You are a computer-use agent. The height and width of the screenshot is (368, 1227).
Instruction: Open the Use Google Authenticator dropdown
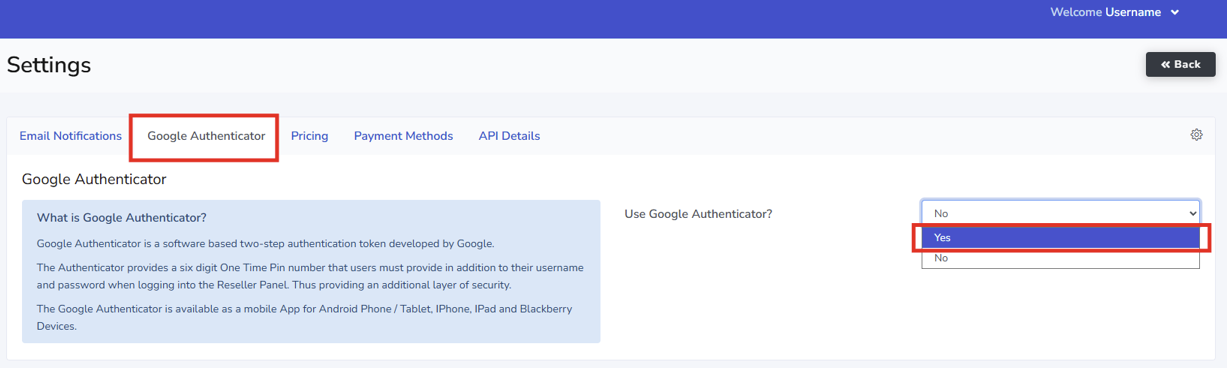[1060, 213]
